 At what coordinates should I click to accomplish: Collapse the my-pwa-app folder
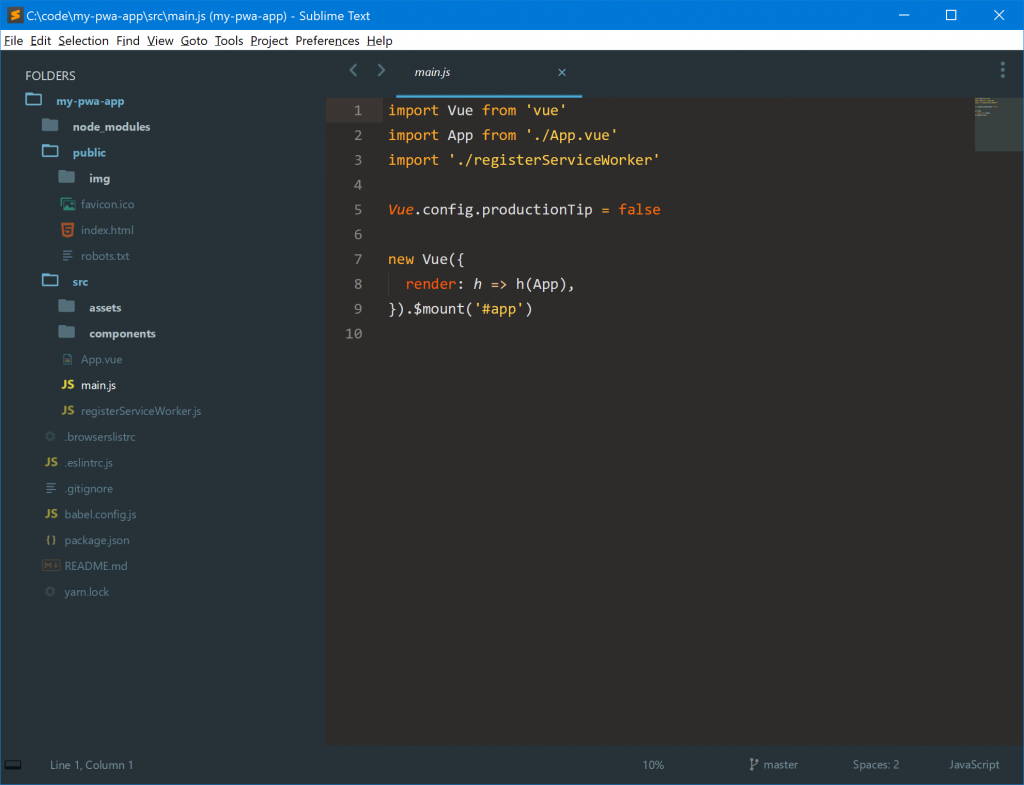click(33, 100)
